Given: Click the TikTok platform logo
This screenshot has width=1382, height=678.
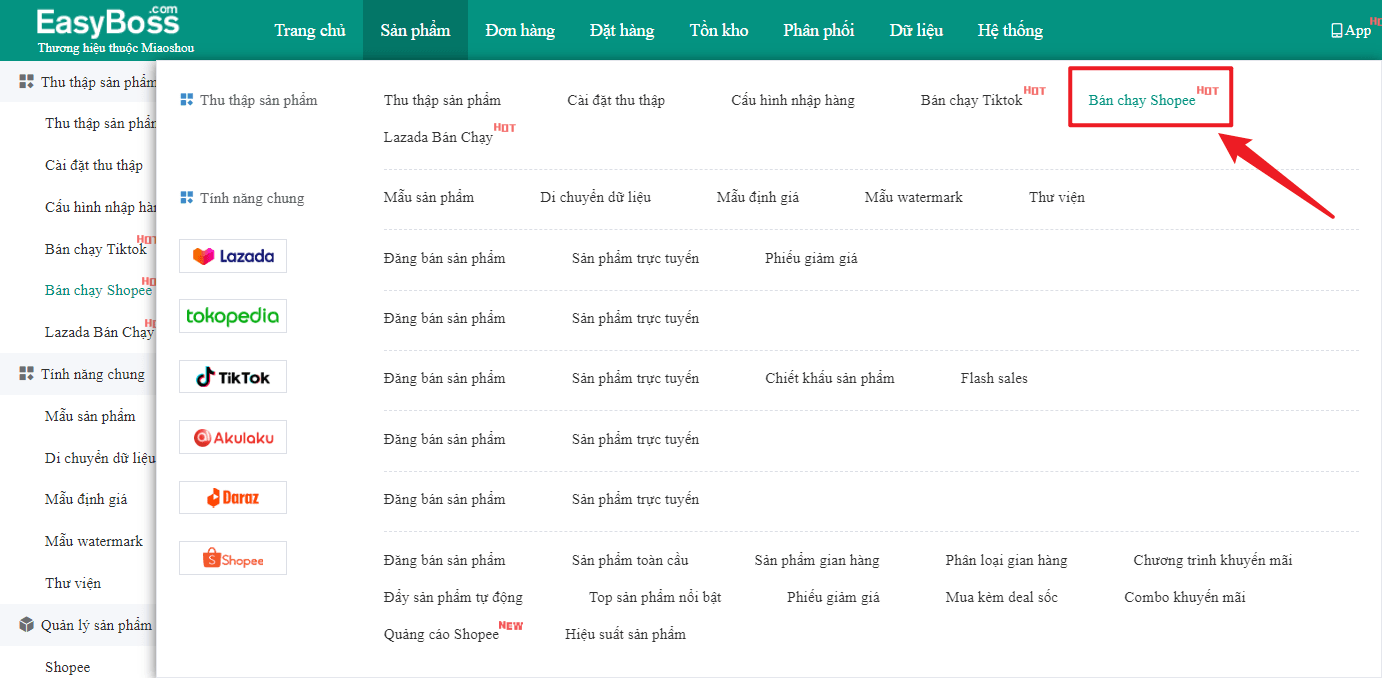Looking at the screenshot, I should tap(233, 377).
